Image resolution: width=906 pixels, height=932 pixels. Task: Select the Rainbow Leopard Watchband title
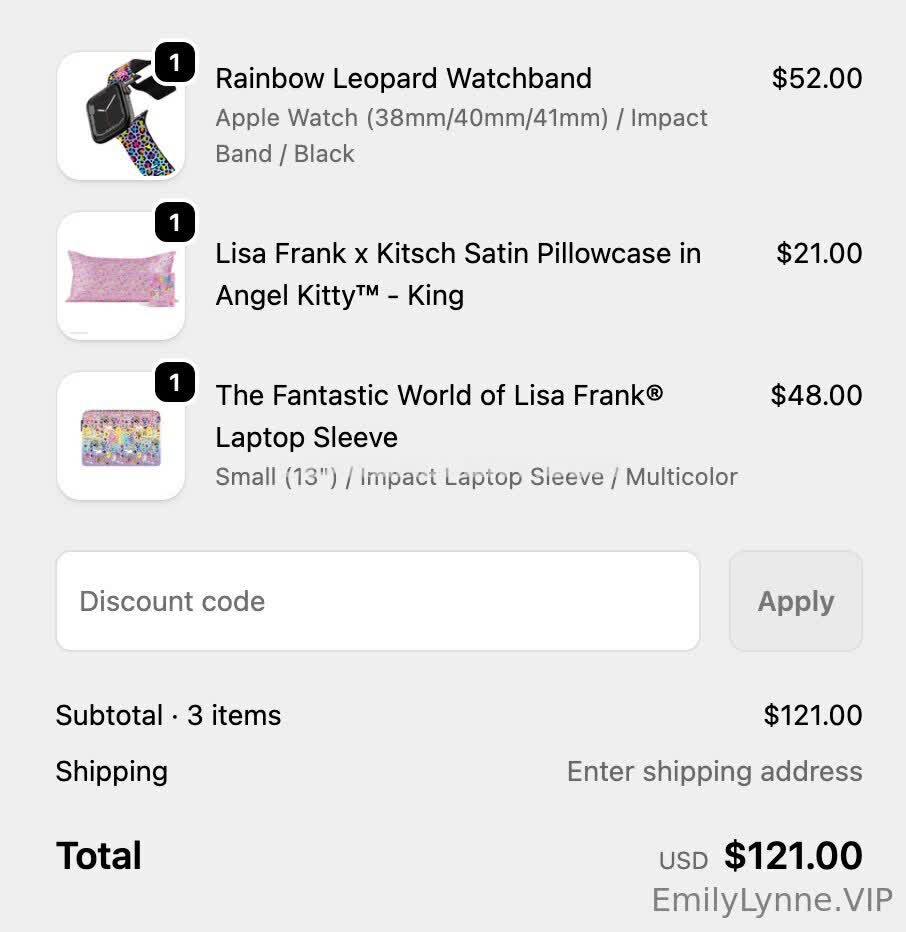(x=403, y=78)
